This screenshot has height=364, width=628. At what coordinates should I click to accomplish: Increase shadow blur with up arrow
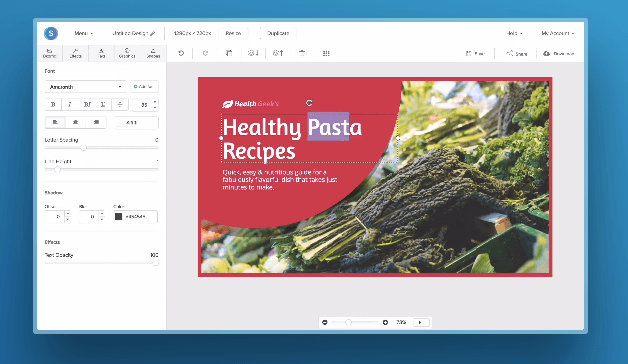[x=102, y=214]
